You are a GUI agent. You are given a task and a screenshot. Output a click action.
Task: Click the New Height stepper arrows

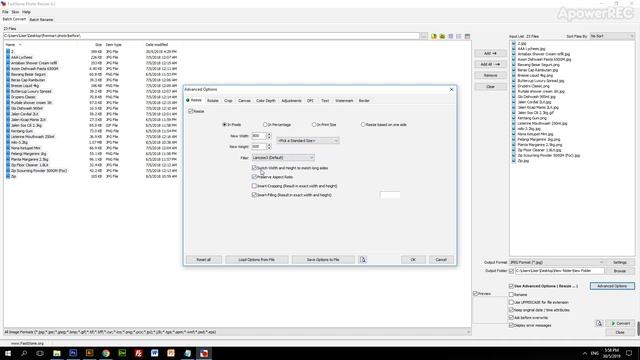click(269, 146)
